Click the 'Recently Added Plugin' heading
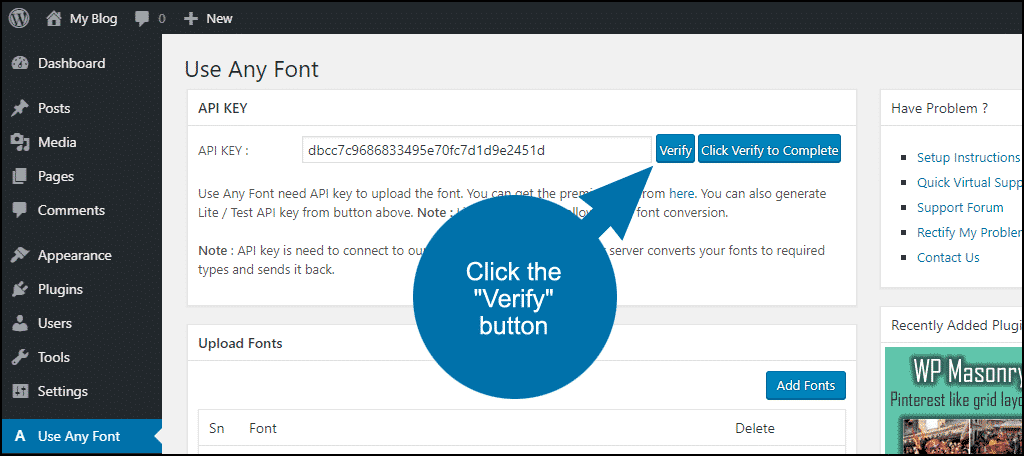Screen dimensions: 1024x456 [x=957, y=325]
